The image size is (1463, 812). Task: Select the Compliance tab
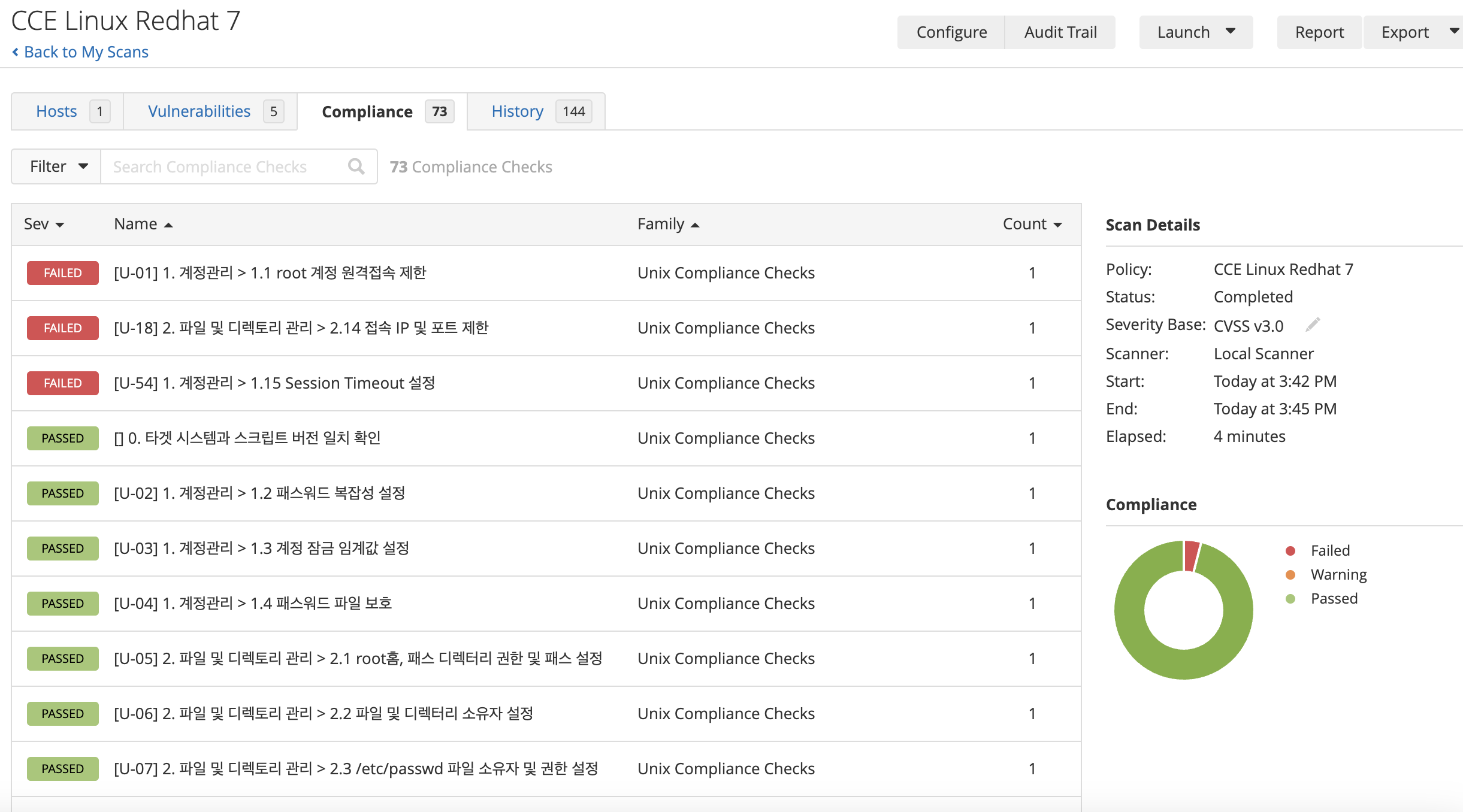(382, 111)
